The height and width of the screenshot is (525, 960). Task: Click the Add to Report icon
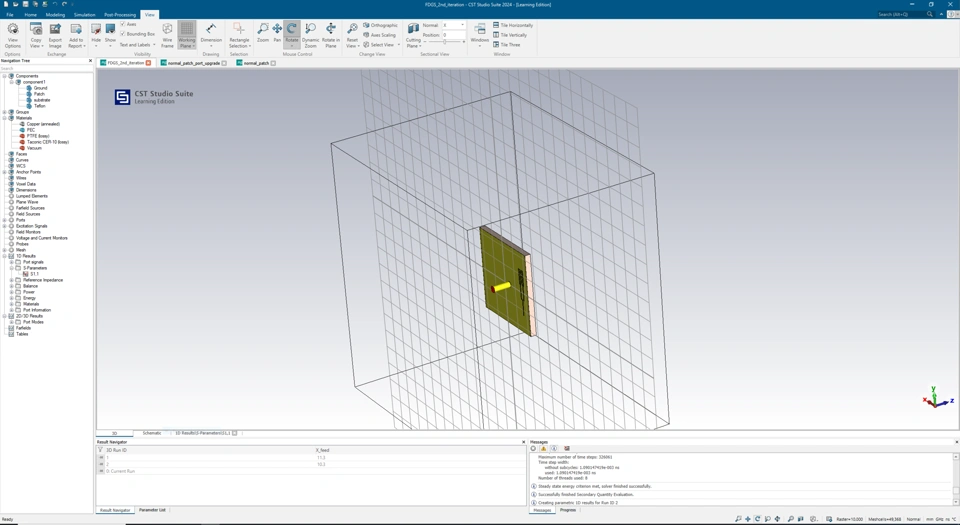76,29
